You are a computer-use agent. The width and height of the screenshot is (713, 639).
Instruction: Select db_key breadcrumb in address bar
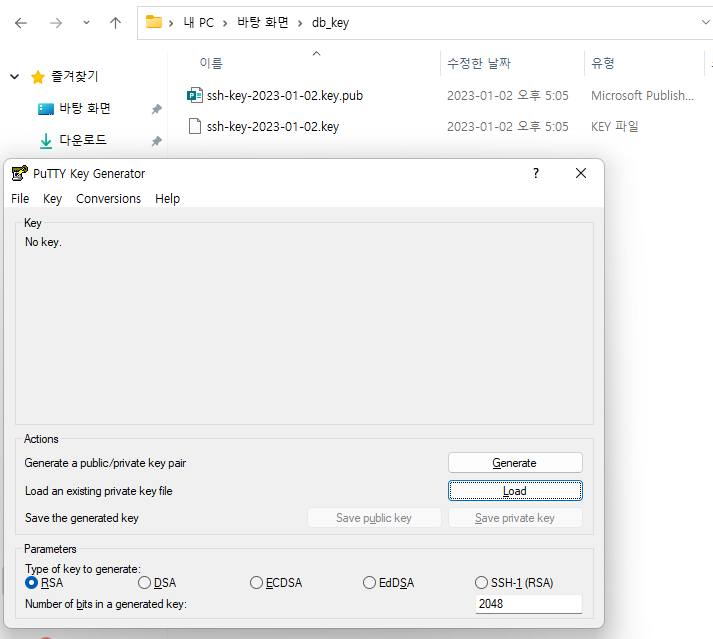coord(331,23)
